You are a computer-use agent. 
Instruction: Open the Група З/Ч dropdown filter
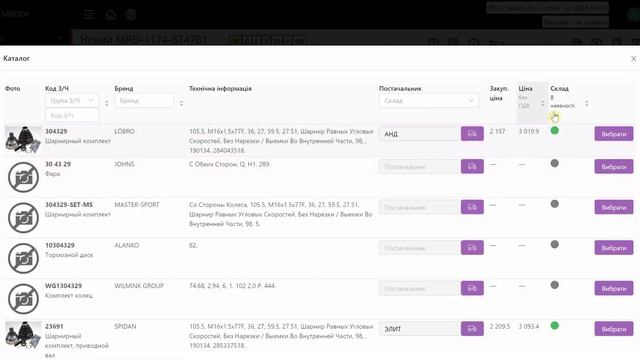coord(72,100)
